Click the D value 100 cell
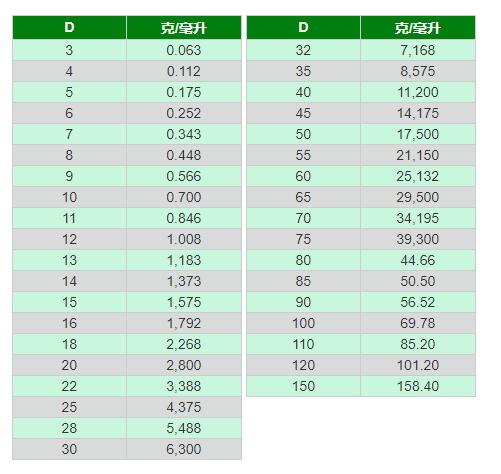501x474 pixels. click(303, 323)
